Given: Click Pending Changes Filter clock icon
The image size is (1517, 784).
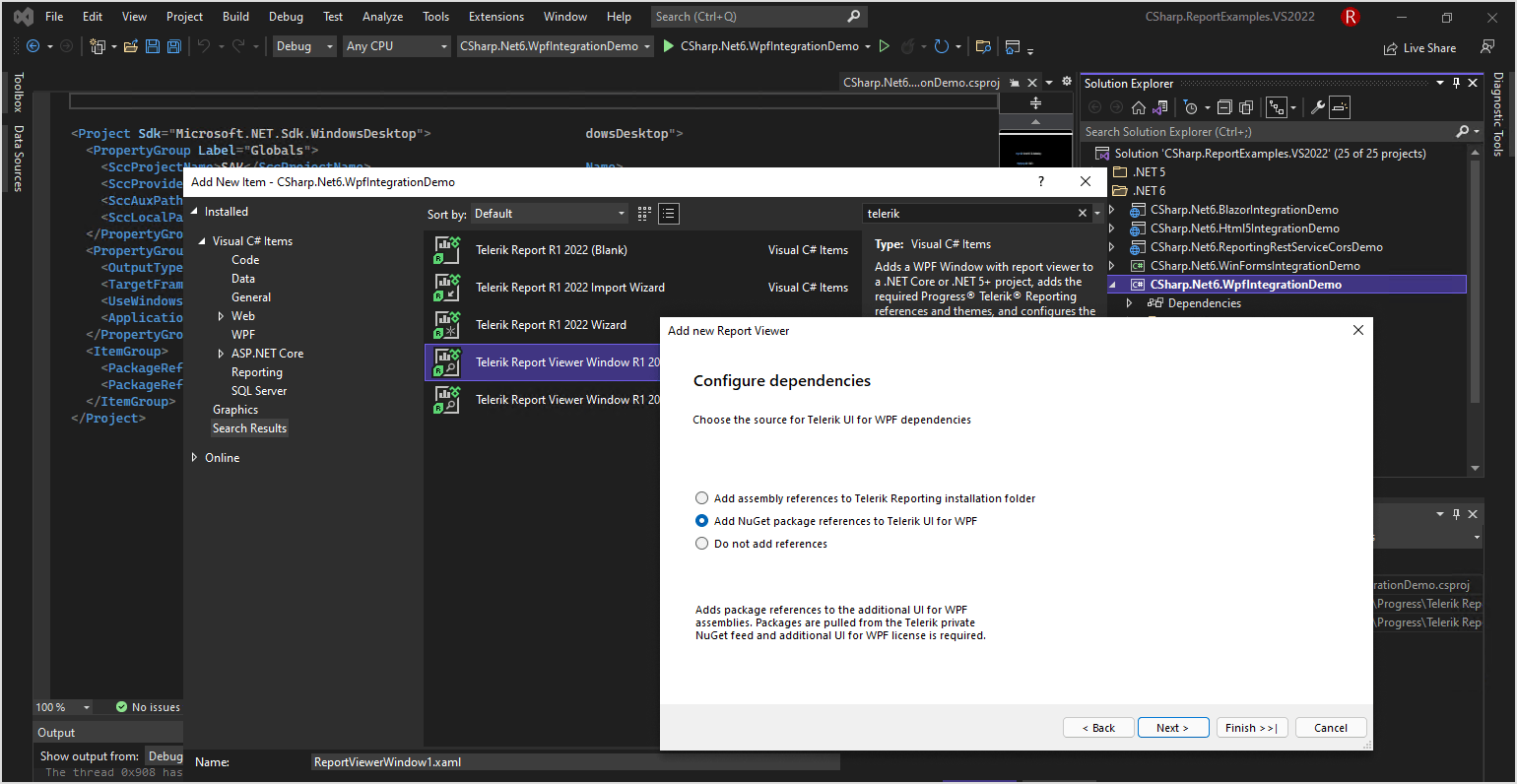Looking at the screenshot, I should (1191, 107).
